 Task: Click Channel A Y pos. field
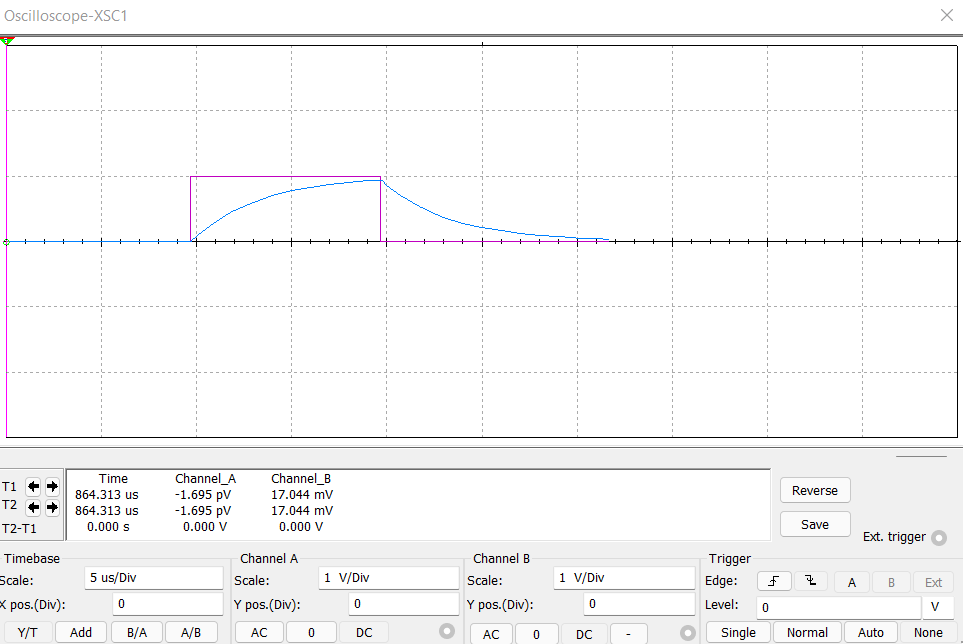[404, 604]
